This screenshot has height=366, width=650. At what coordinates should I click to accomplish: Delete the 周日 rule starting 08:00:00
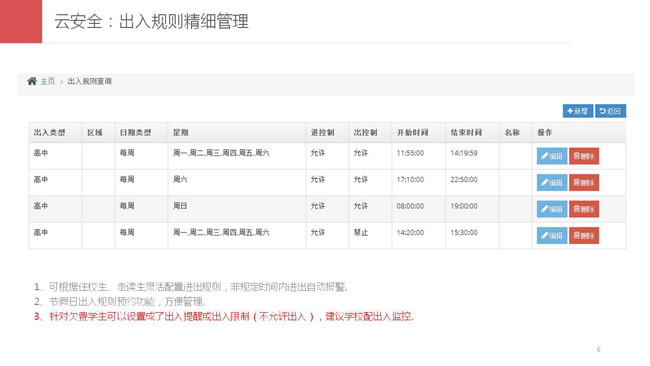click(x=584, y=209)
